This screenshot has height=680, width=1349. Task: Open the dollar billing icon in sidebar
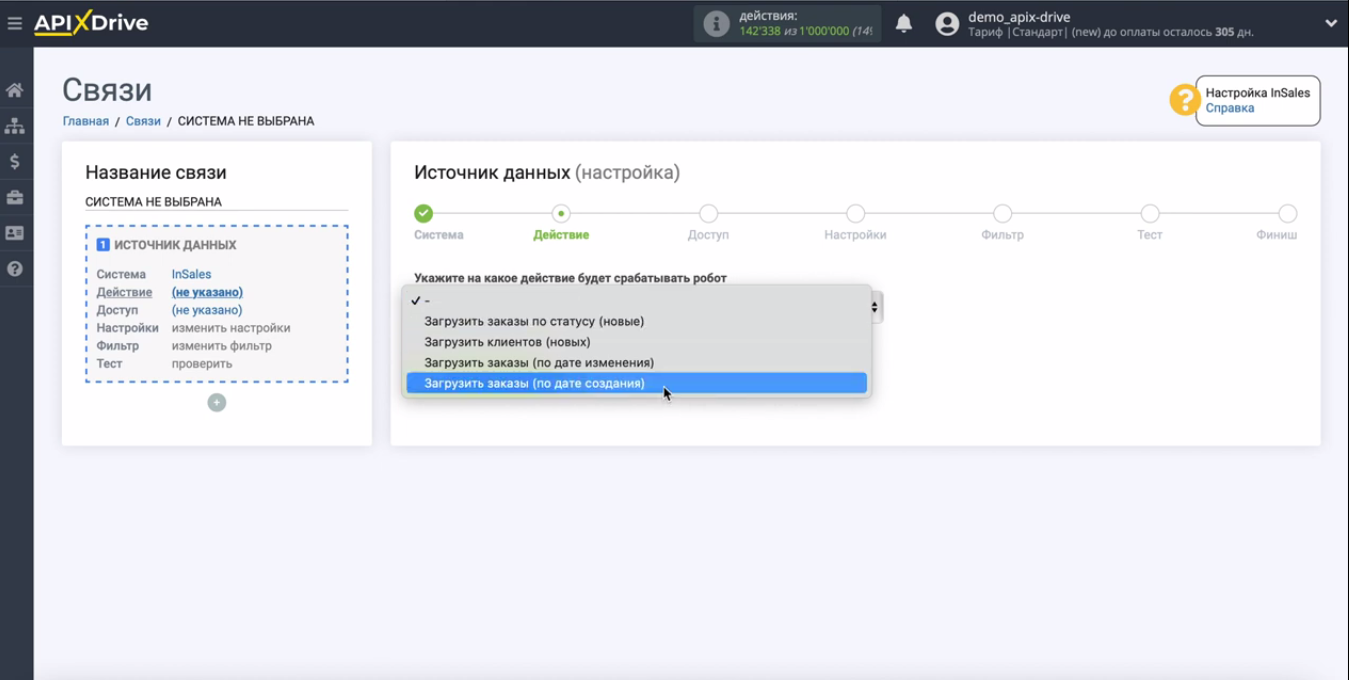(15, 161)
